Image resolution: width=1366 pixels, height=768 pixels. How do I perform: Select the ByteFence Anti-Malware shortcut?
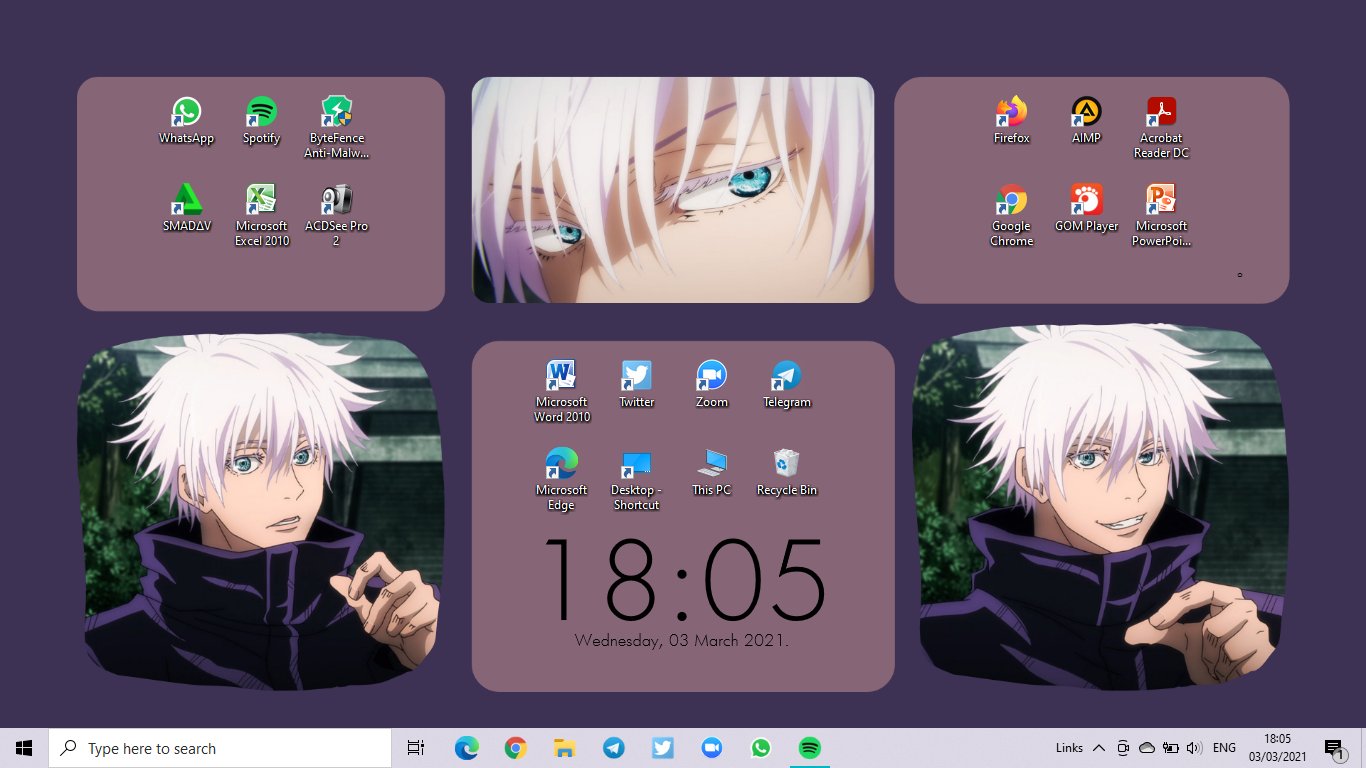pyautogui.click(x=337, y=128)
